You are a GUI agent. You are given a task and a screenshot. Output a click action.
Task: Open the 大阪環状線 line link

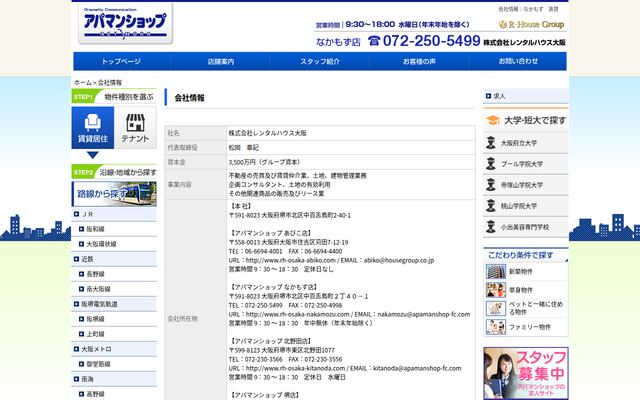(101, 244)
